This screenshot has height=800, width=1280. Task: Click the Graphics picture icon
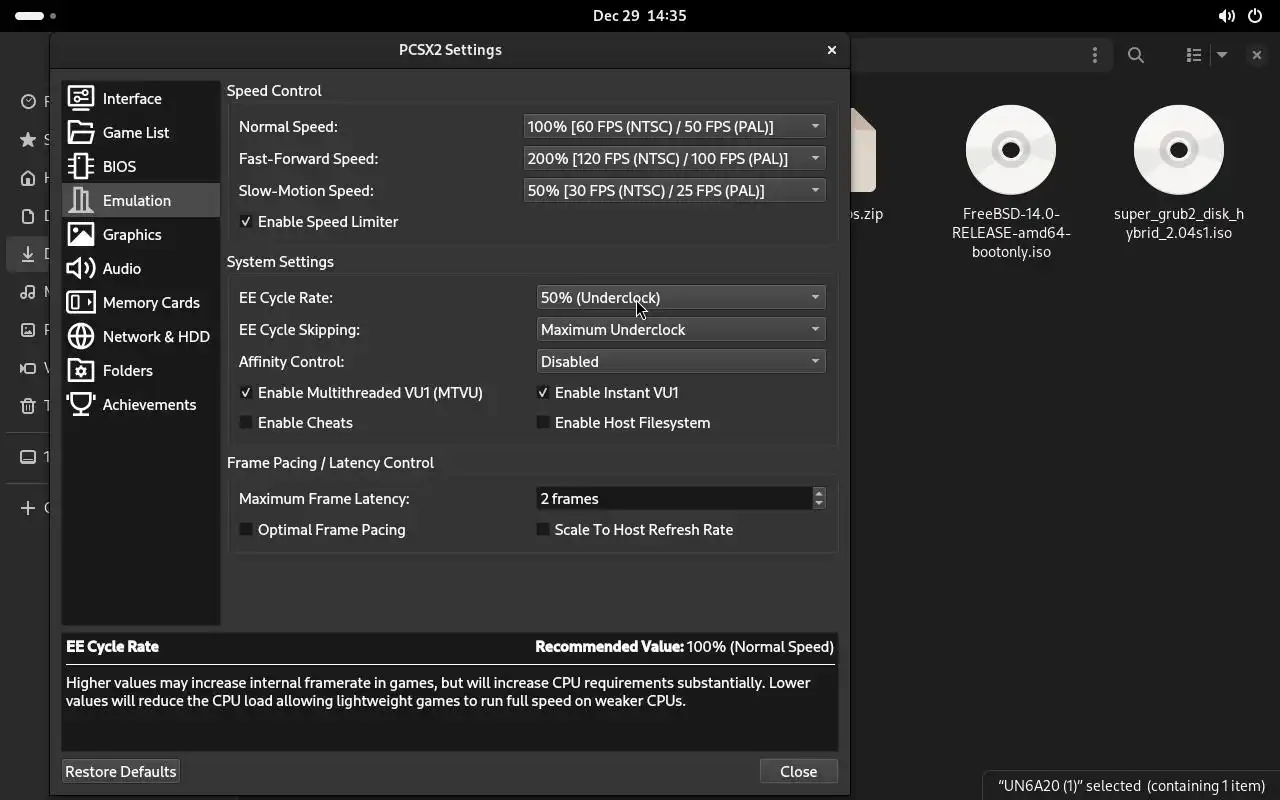point(81,234)
